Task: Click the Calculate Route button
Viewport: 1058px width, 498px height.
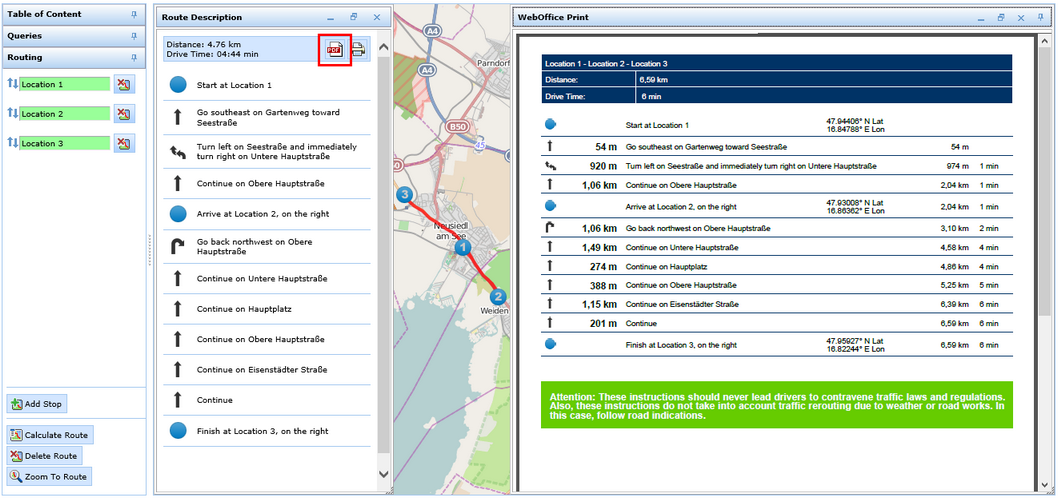Action: point(49,435)
